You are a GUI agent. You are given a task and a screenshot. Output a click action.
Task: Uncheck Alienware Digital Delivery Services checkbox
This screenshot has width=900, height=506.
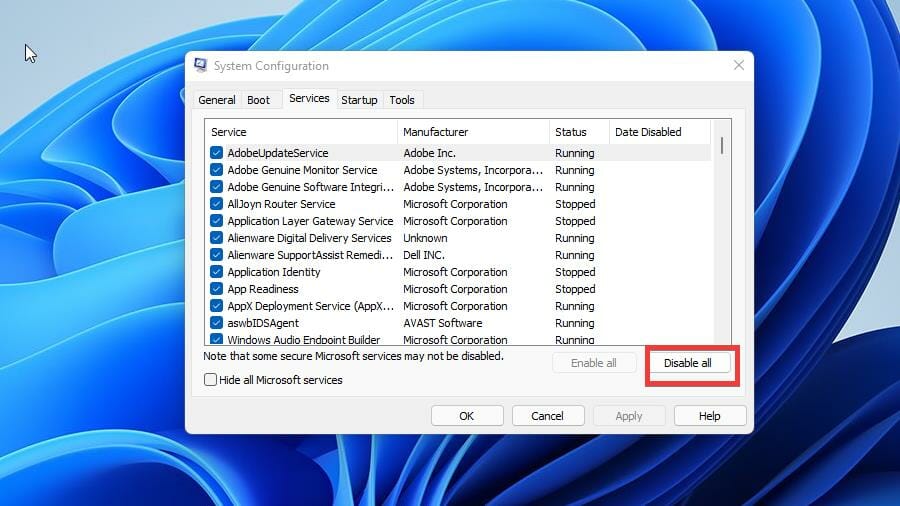tap(216, 238)
